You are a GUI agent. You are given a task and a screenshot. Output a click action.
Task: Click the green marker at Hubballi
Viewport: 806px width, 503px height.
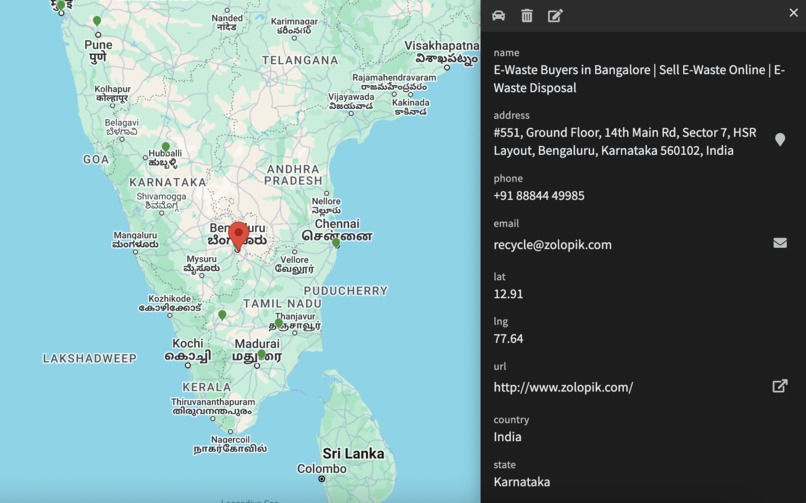[166, 147]
